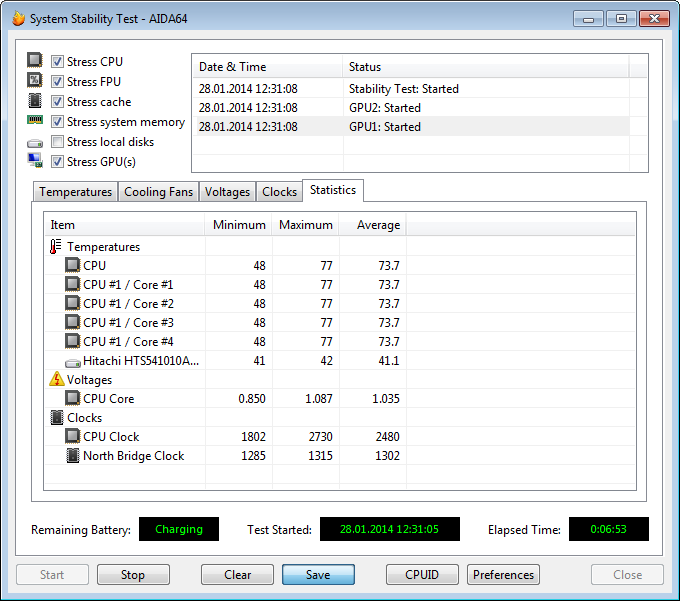Click CPU Core minimum voltage 0.850
This screenshot has height=601, width=680.
point(252,398)
